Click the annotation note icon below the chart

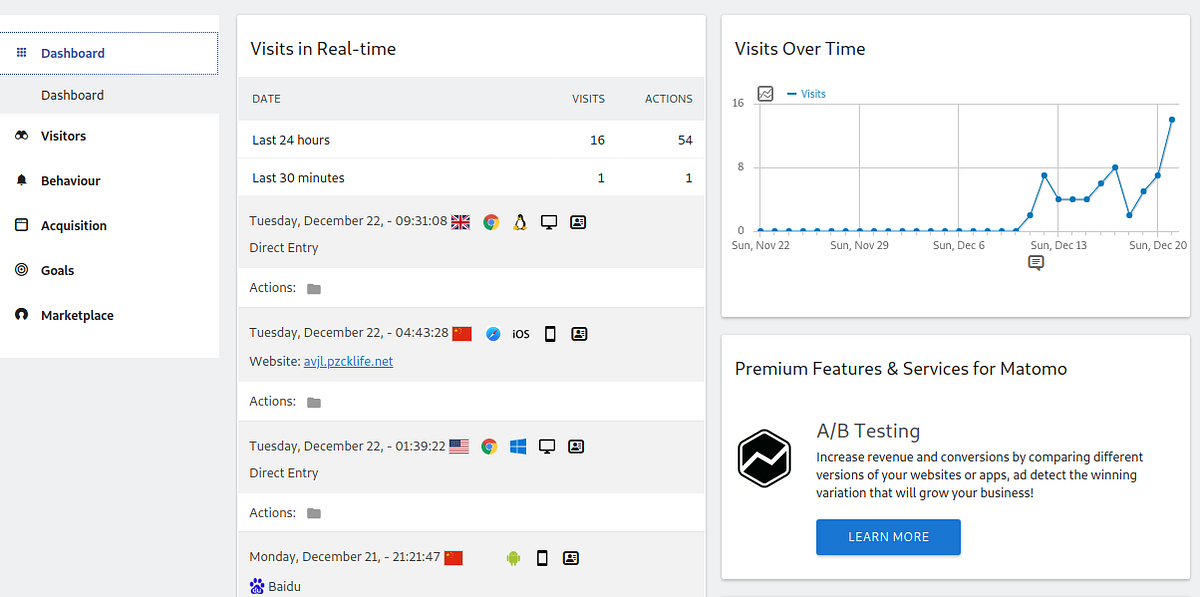point(1036,263)
